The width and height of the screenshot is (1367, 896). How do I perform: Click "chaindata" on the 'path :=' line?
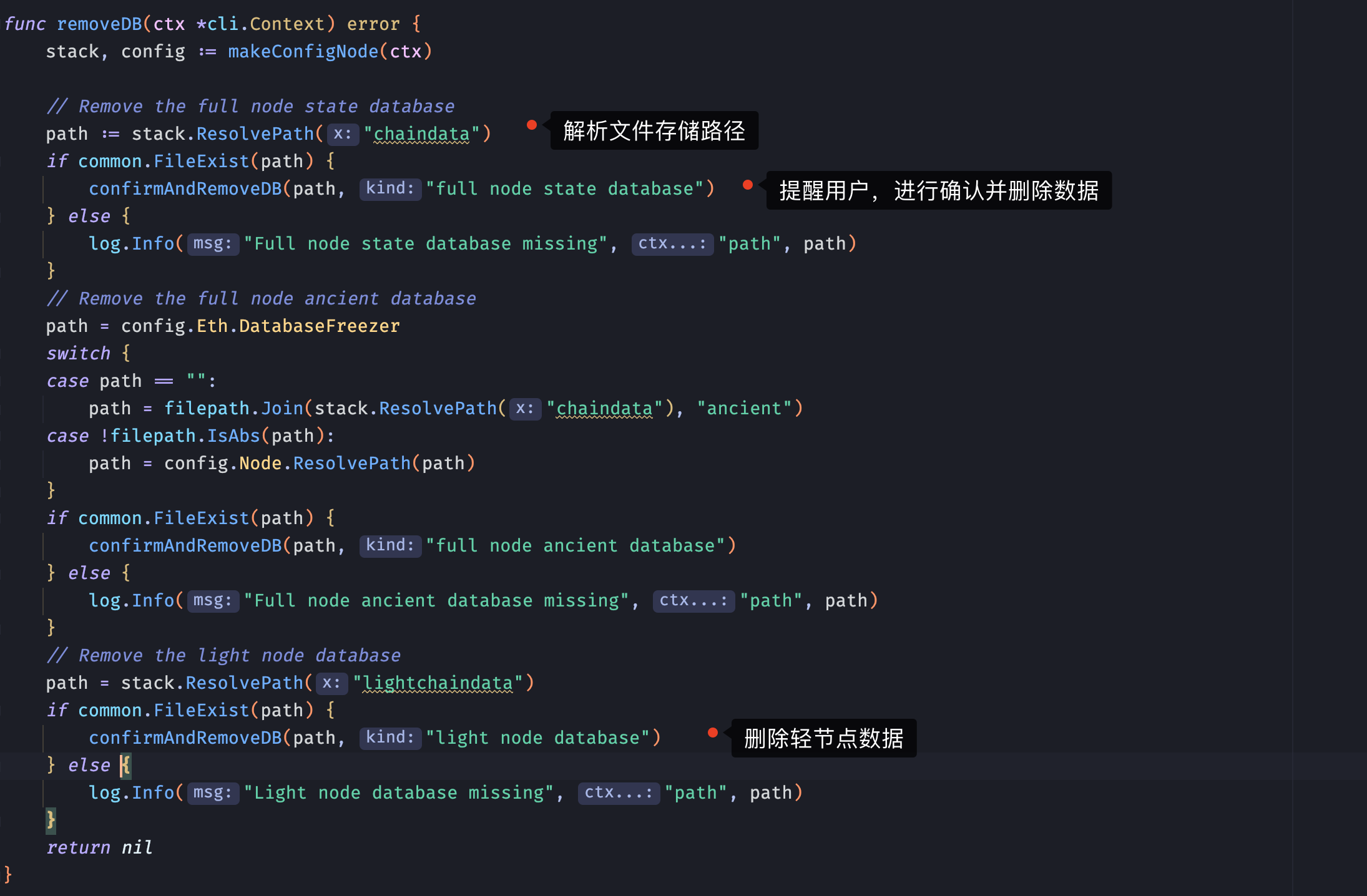pyautogui.click(x=422, y=134)
